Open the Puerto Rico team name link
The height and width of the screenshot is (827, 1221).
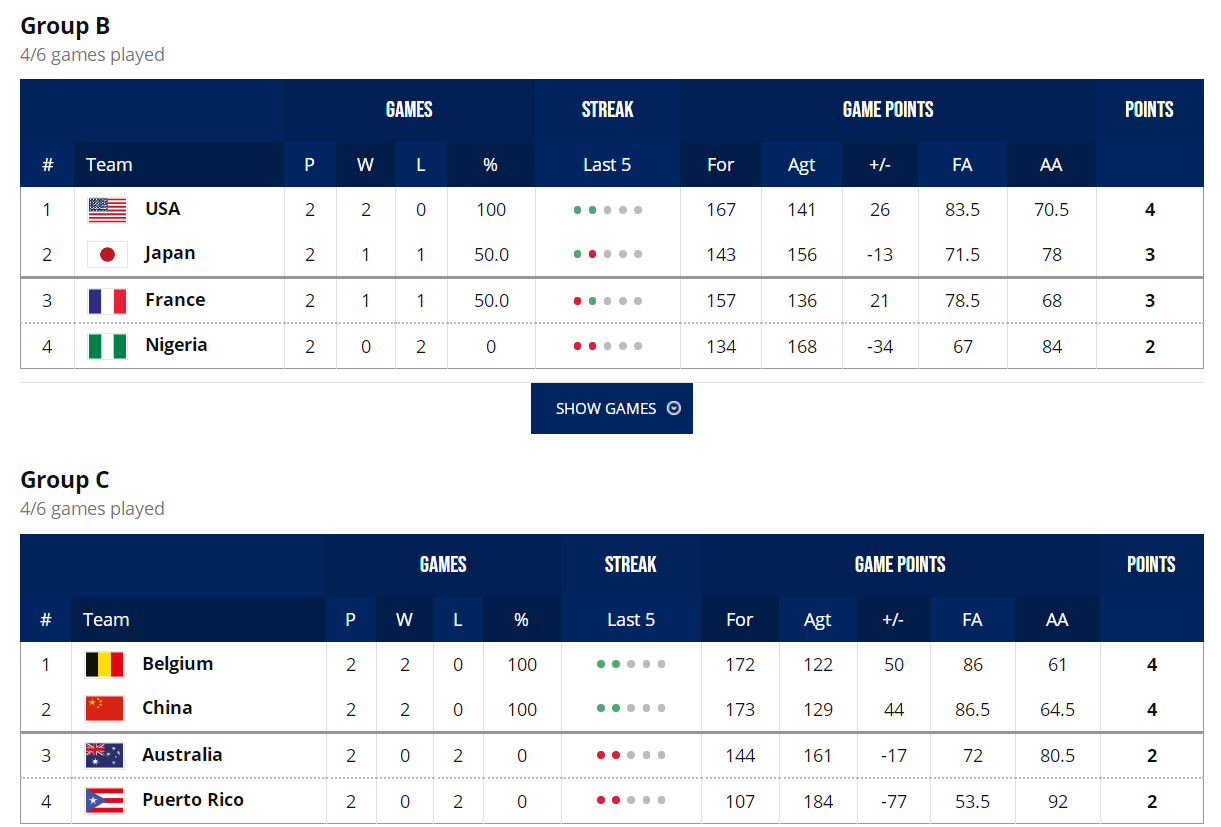pos(193,800)
